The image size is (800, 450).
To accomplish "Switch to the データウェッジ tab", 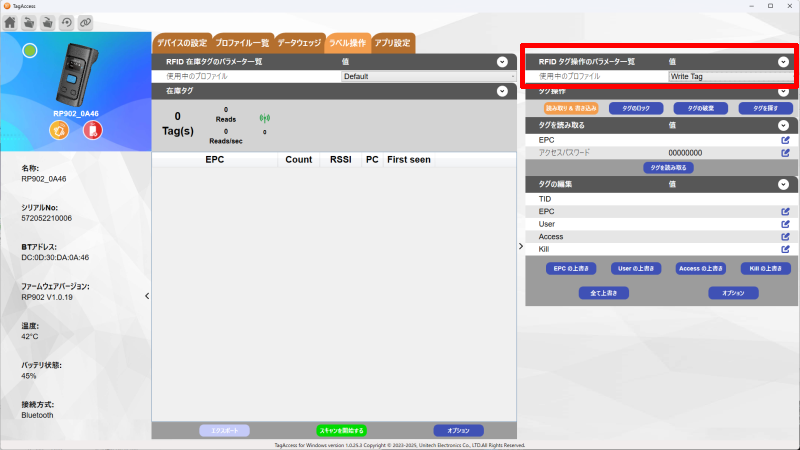I will click(299, 44).
